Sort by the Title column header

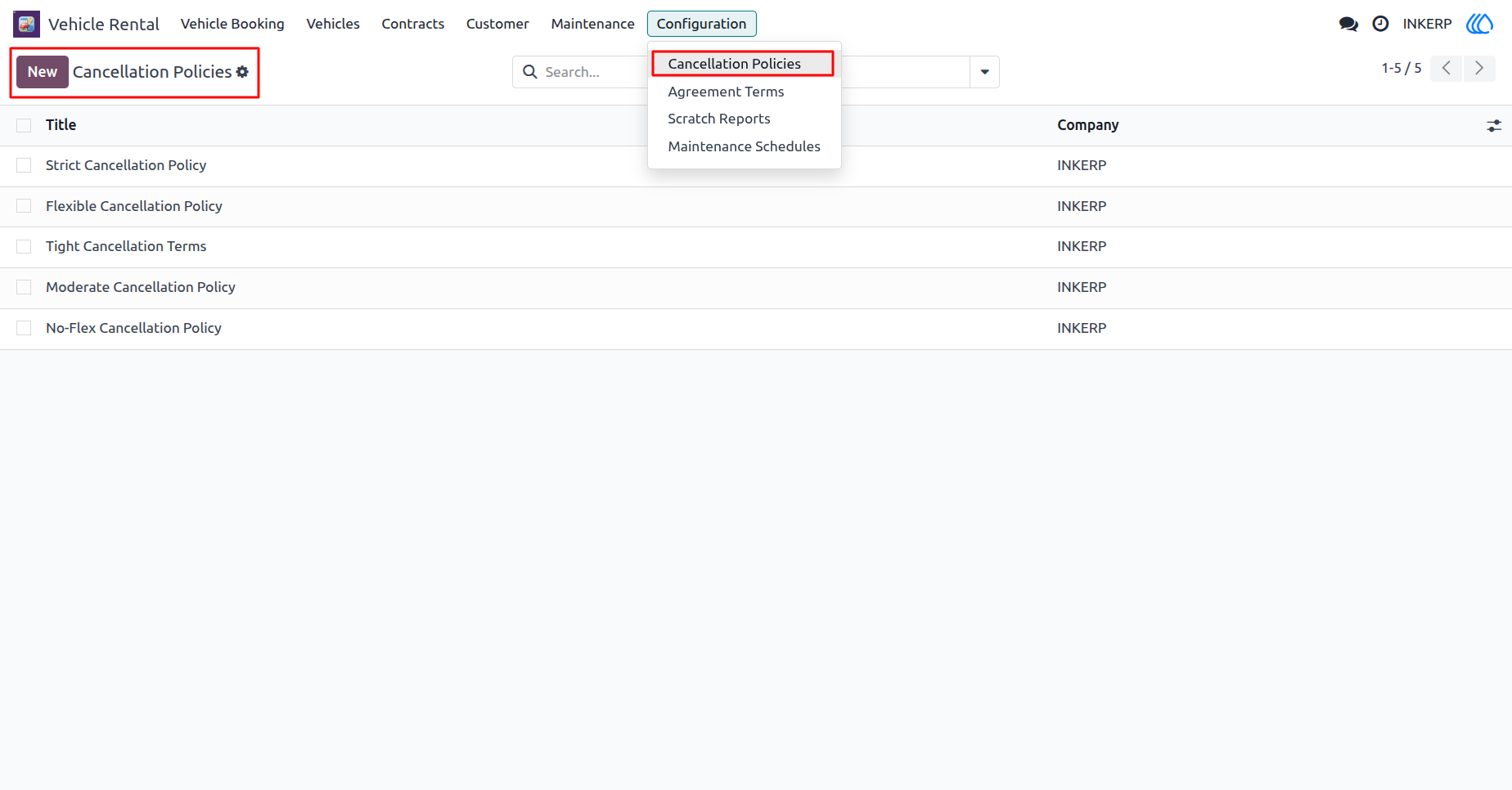pos(61,125)
